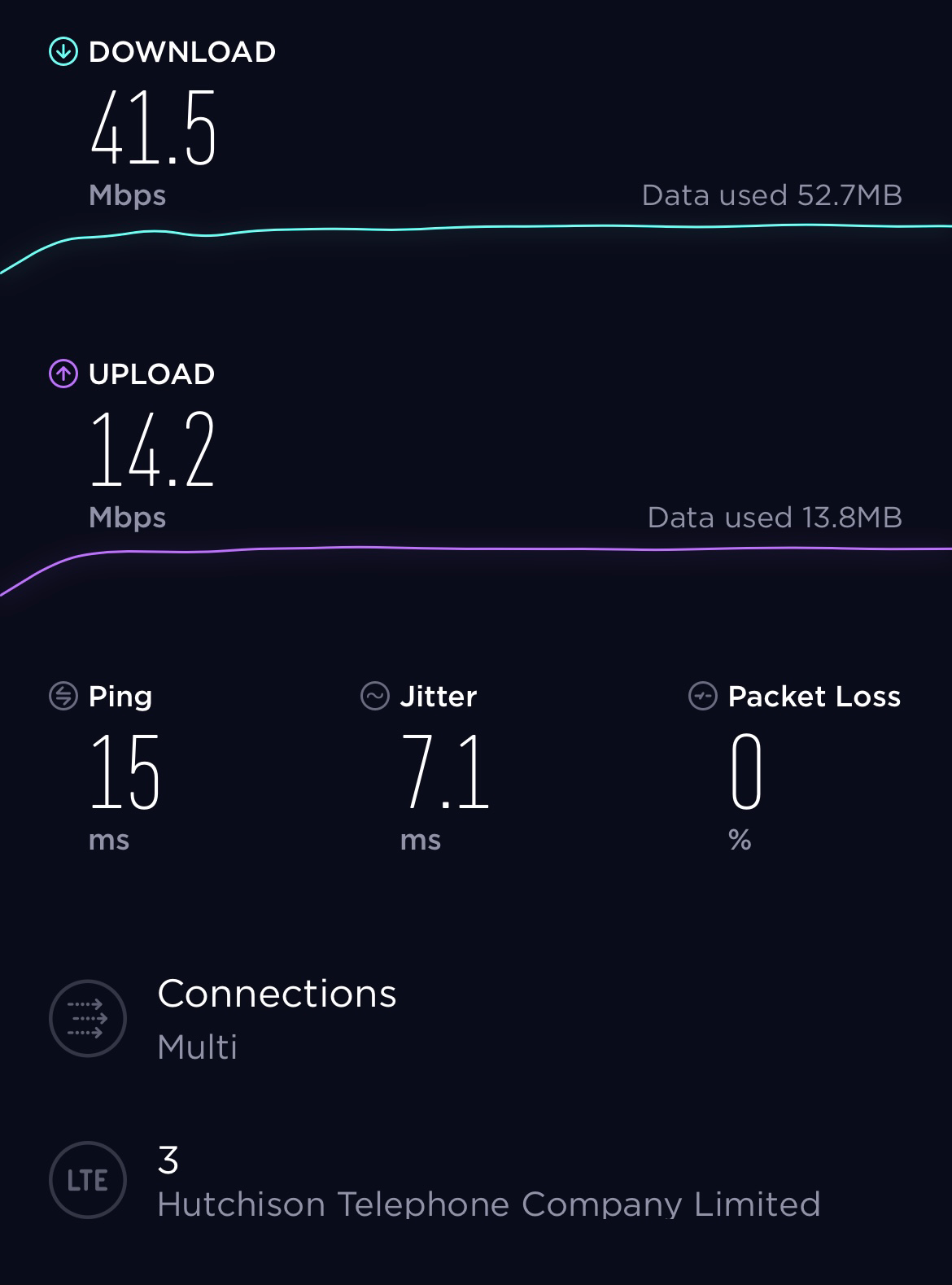The width and height of the screenshot is (952, 1285).
Task: Tap the teal download arrow icon
Action: 63,52
